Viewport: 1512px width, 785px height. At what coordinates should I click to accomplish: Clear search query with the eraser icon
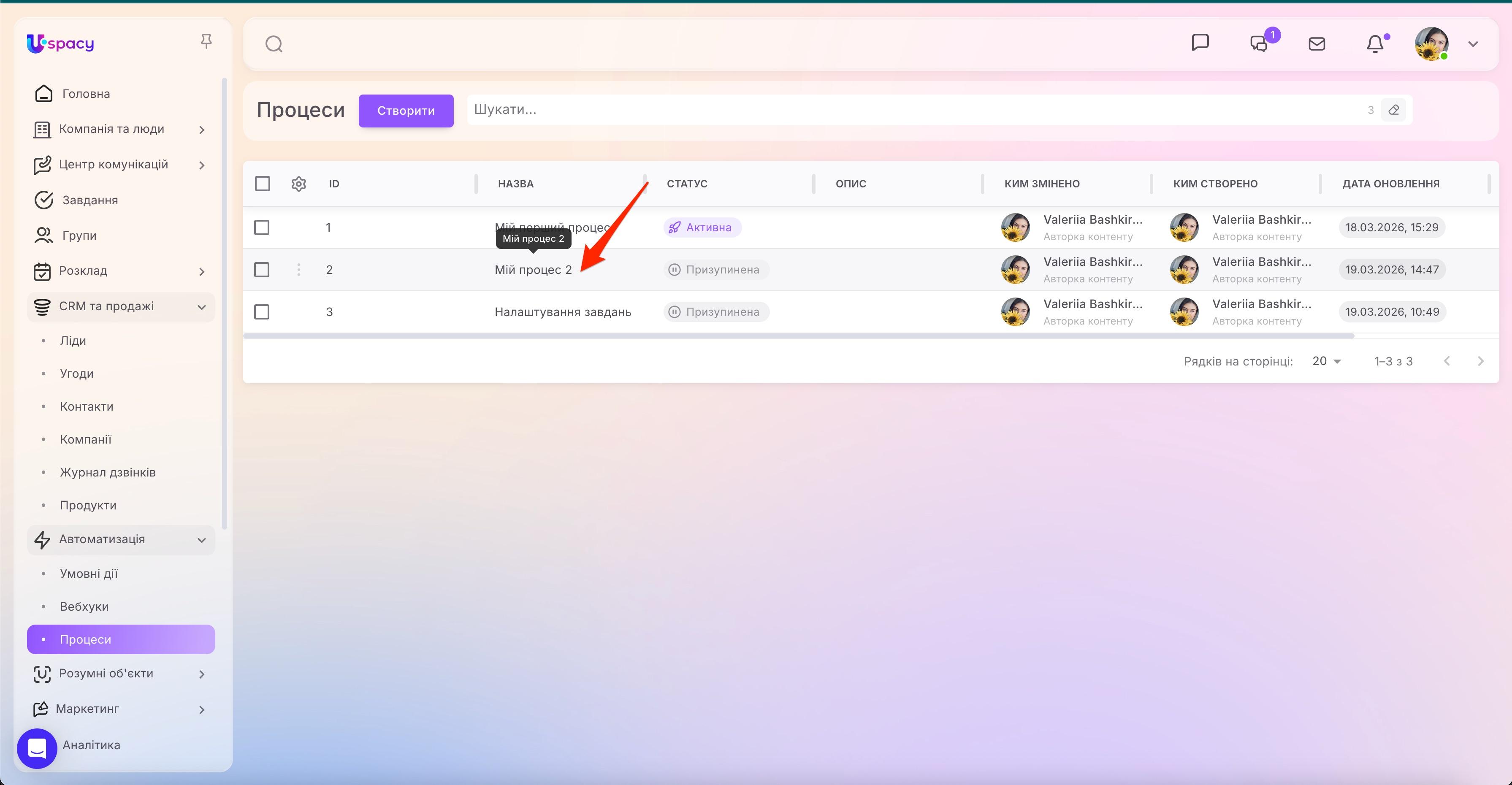click(x=1393, y=110)
